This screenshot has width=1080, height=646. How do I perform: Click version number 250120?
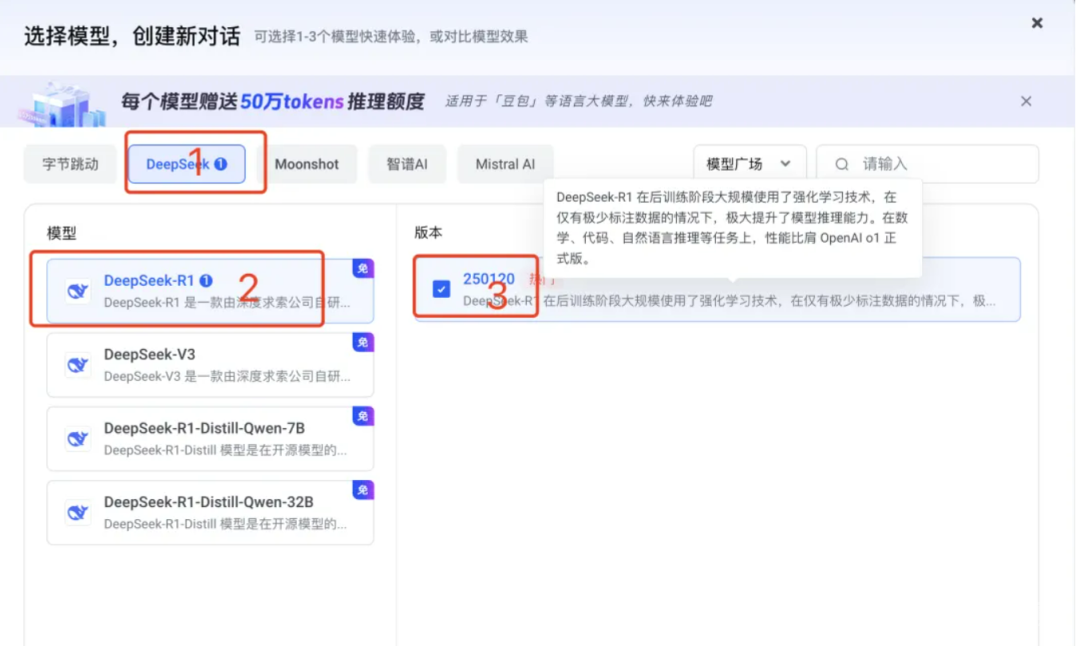click(x=488, y=279)
